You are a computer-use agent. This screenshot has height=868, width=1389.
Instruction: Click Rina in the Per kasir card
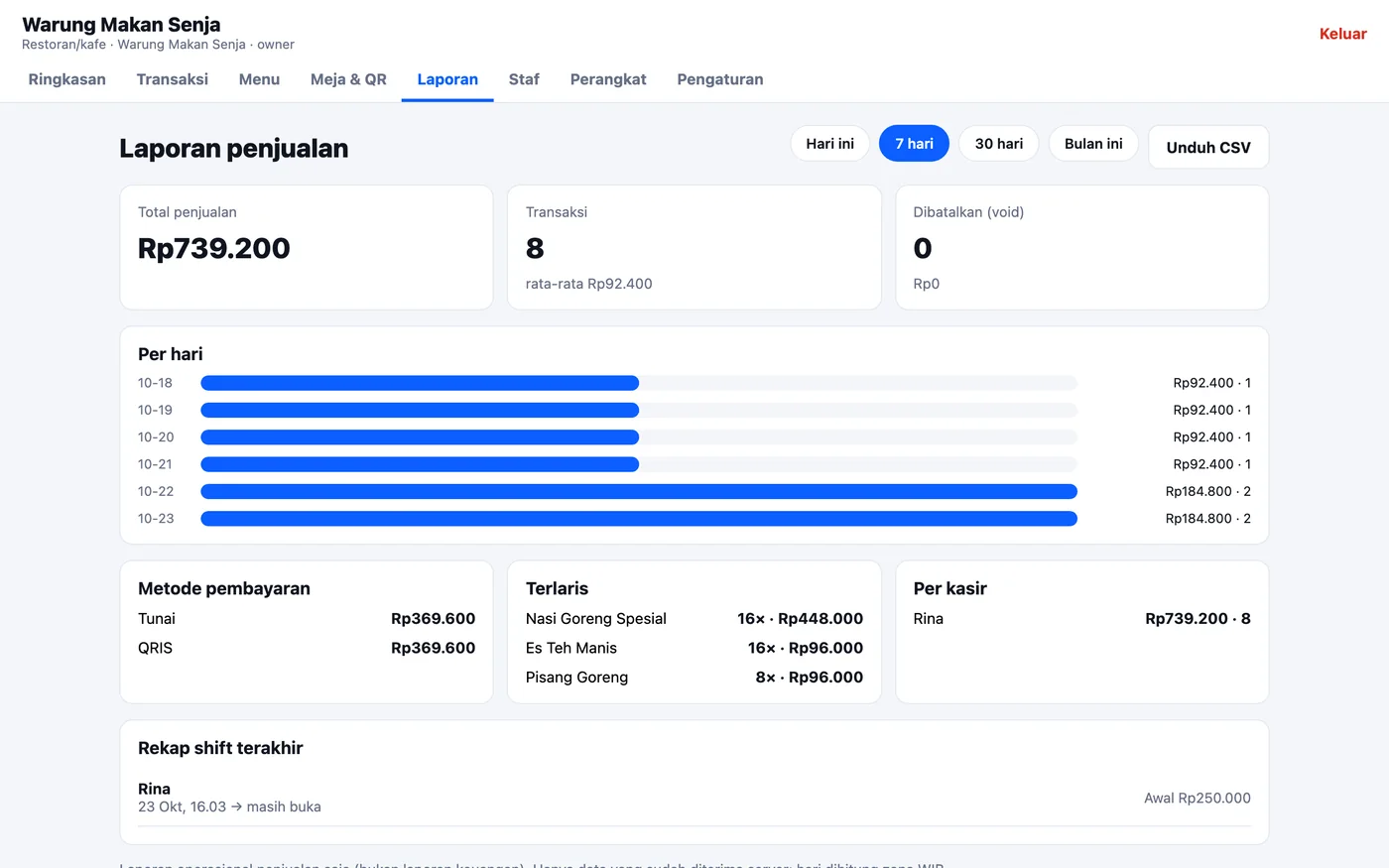point(929,618)
